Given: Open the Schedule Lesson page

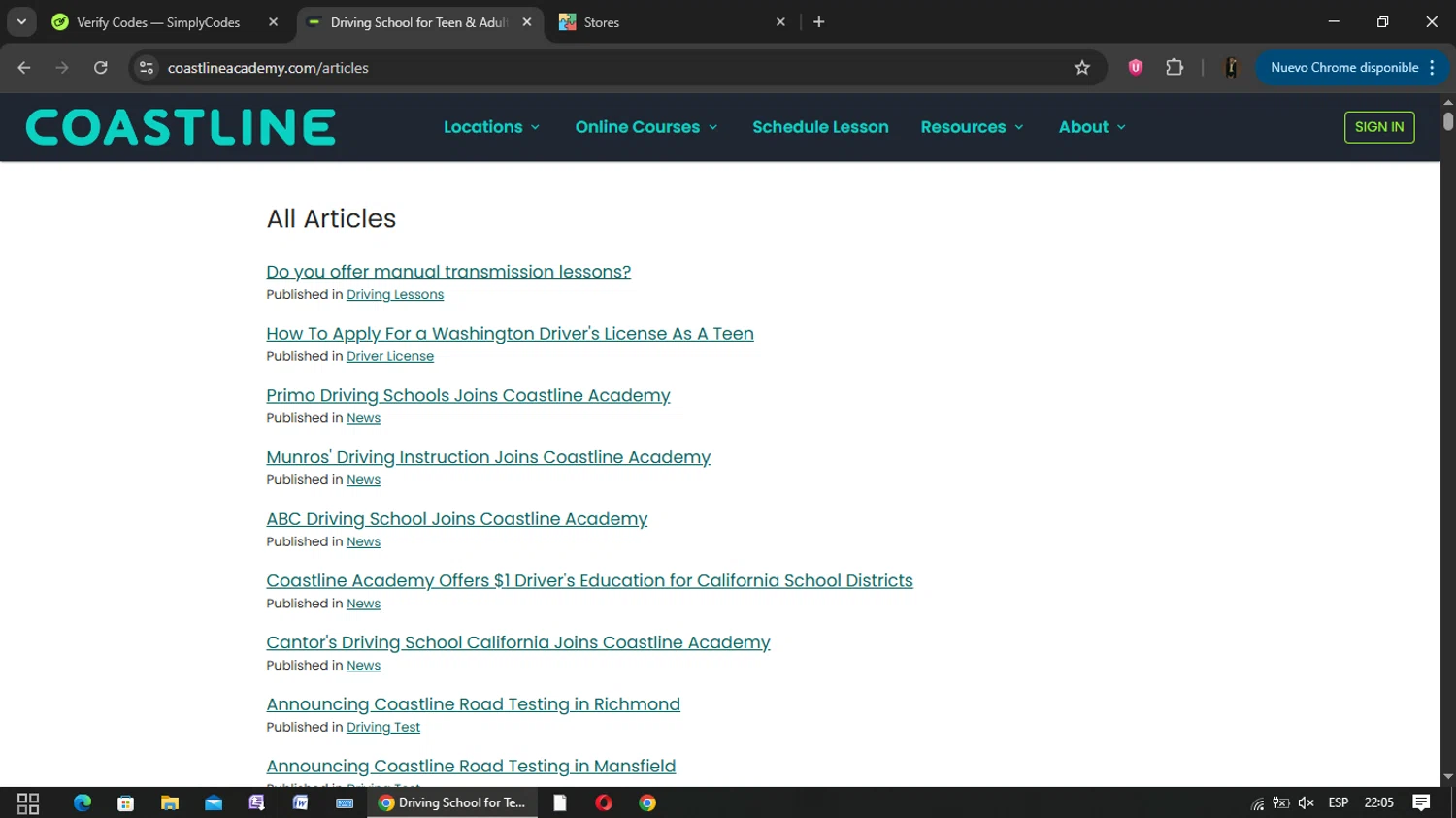Looking at the screenshot, I should (820, 127).
